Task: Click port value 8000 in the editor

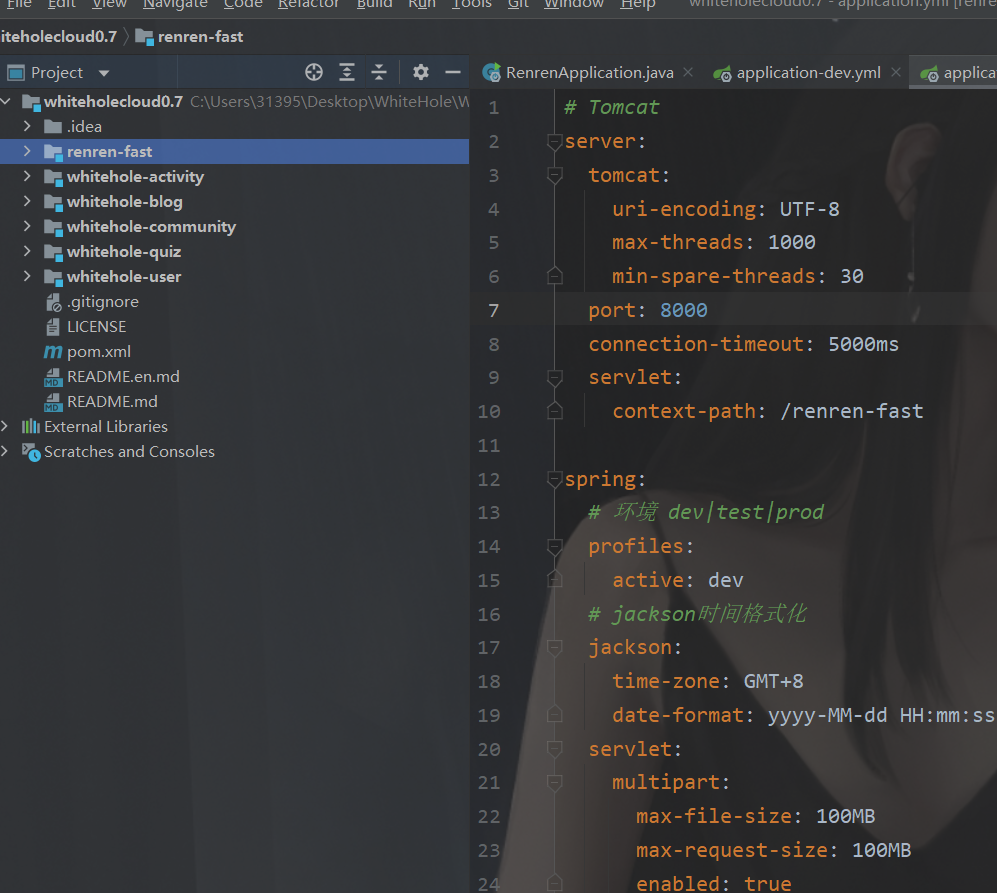Action: pos(684,310)
